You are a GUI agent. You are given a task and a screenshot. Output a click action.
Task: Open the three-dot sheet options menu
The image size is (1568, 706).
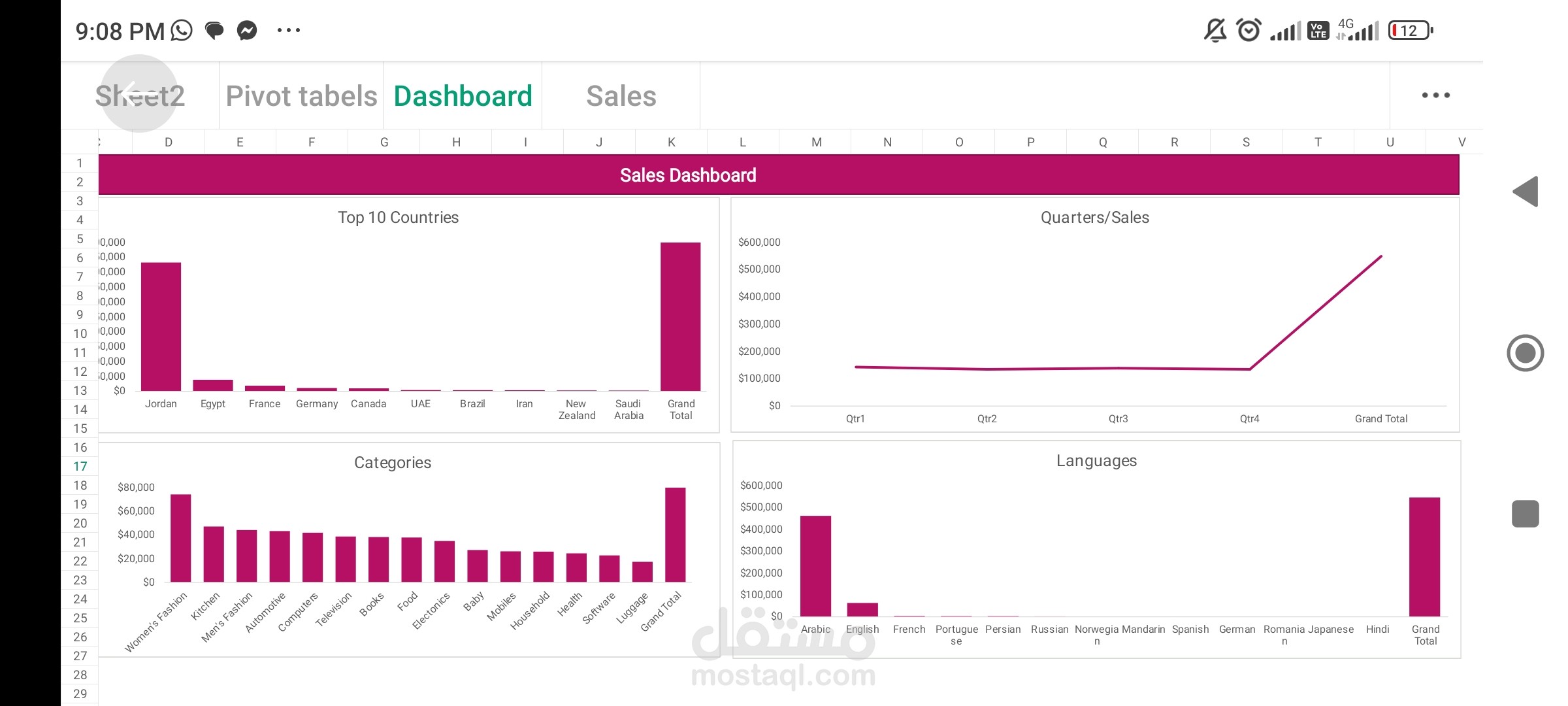1435,95
